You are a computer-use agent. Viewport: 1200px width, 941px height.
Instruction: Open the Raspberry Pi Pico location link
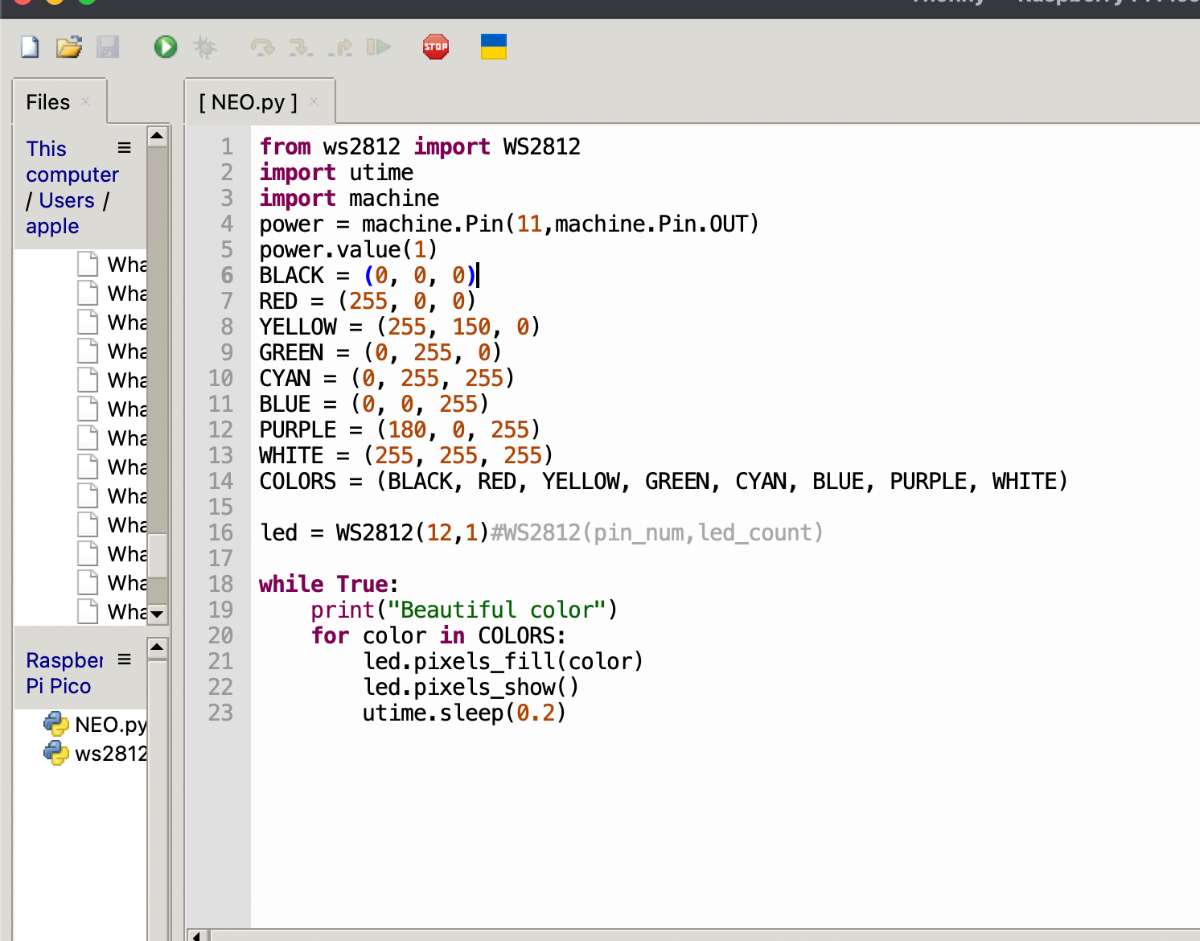tap(64, 673)
